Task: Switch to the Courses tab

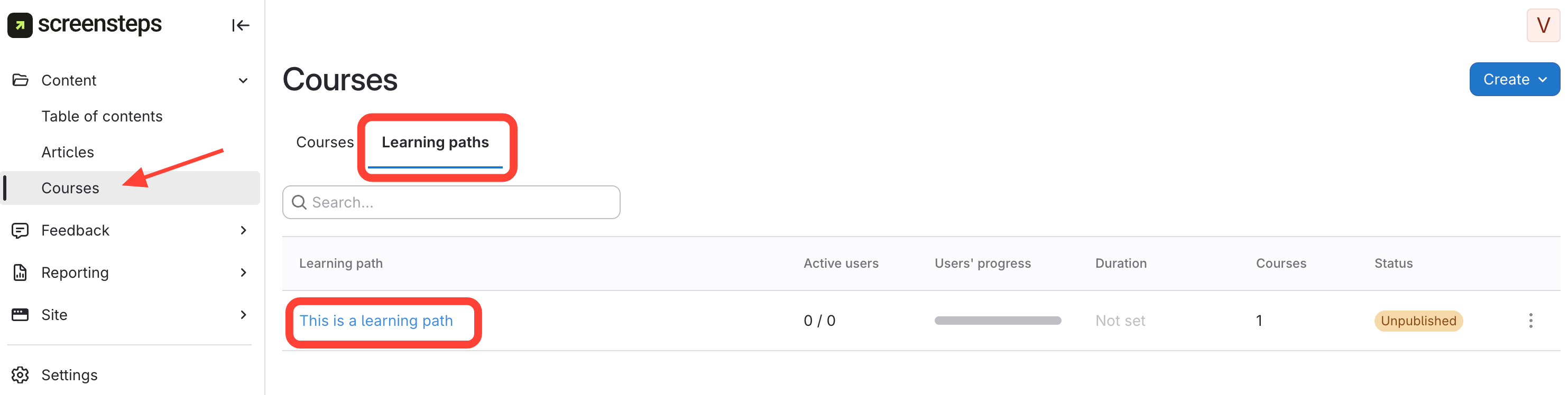Action: [325, 142]
